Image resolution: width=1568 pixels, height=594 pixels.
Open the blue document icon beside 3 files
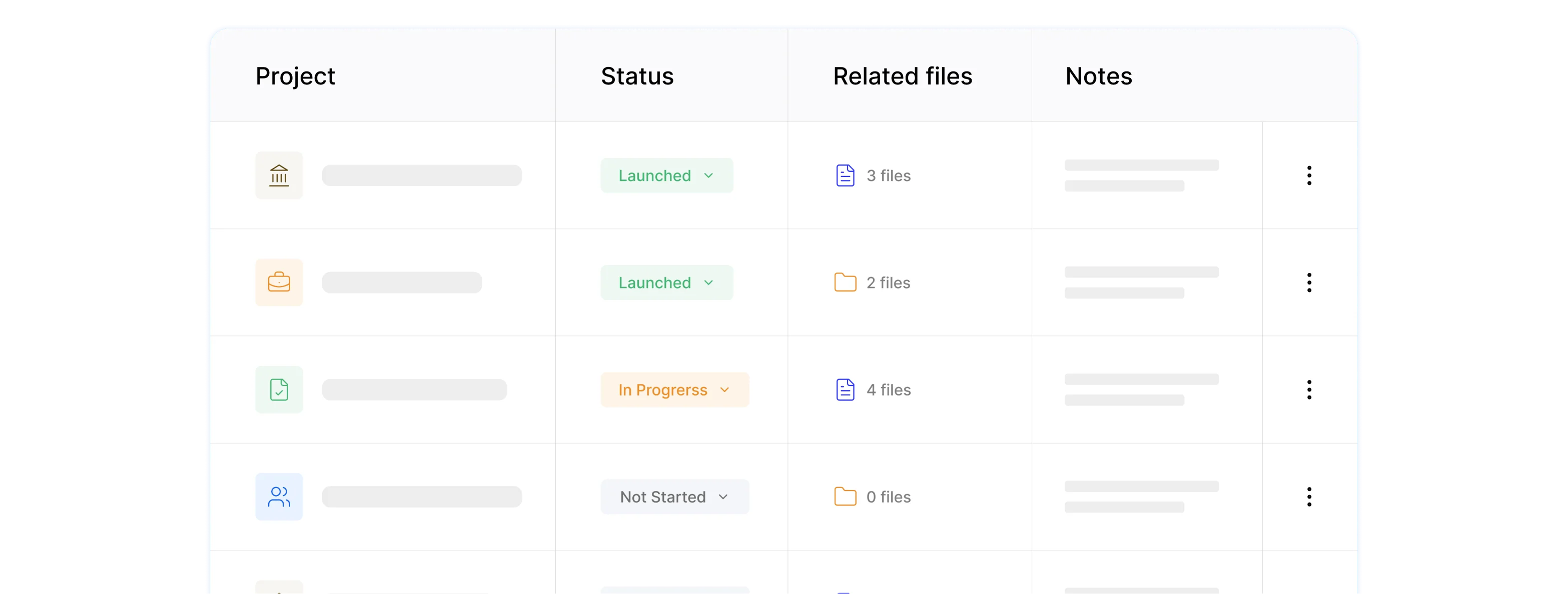pyautogui.click(x=845, y=175)
